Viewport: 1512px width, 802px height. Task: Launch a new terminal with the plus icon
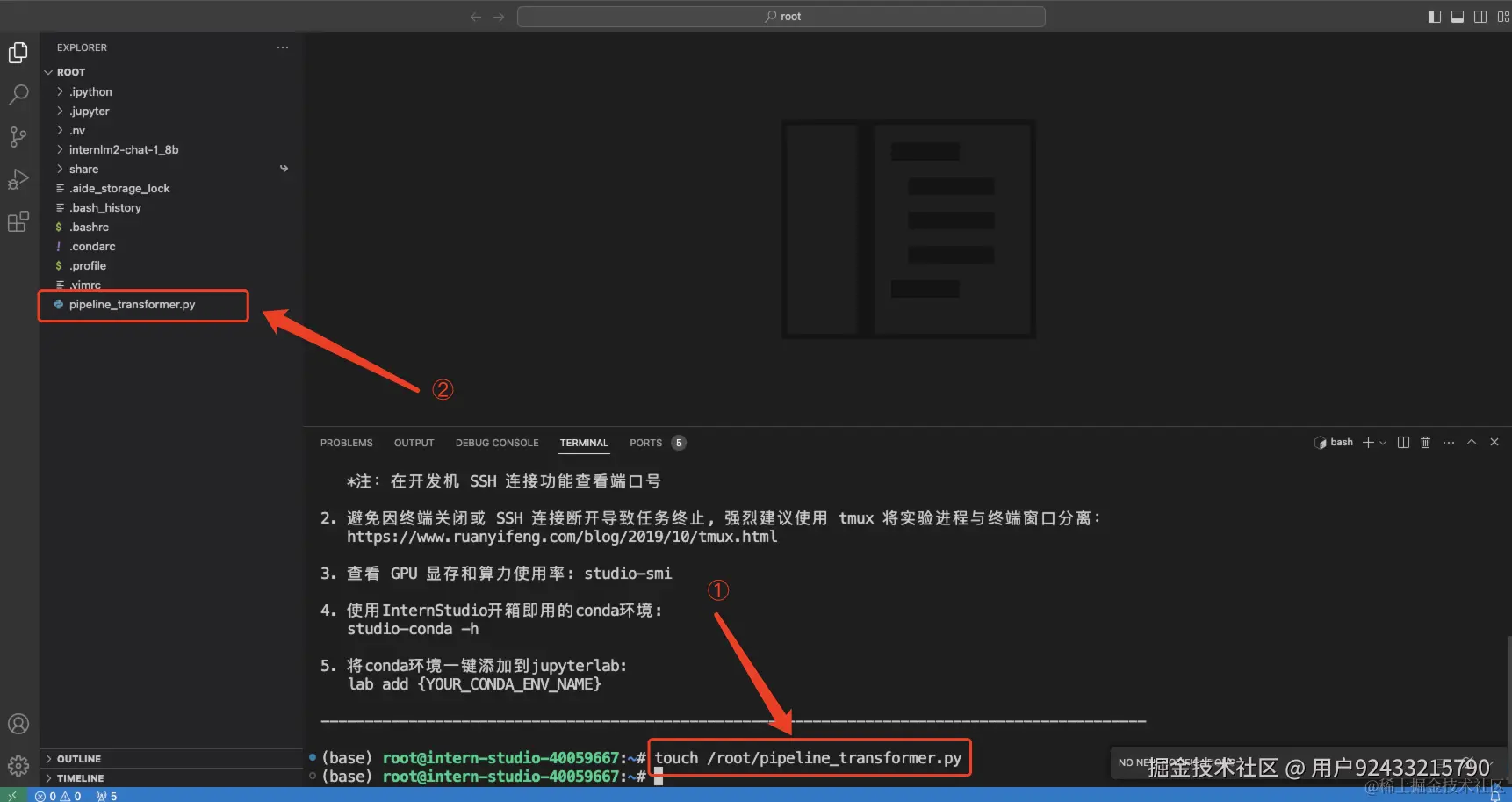click(1368, 443)
